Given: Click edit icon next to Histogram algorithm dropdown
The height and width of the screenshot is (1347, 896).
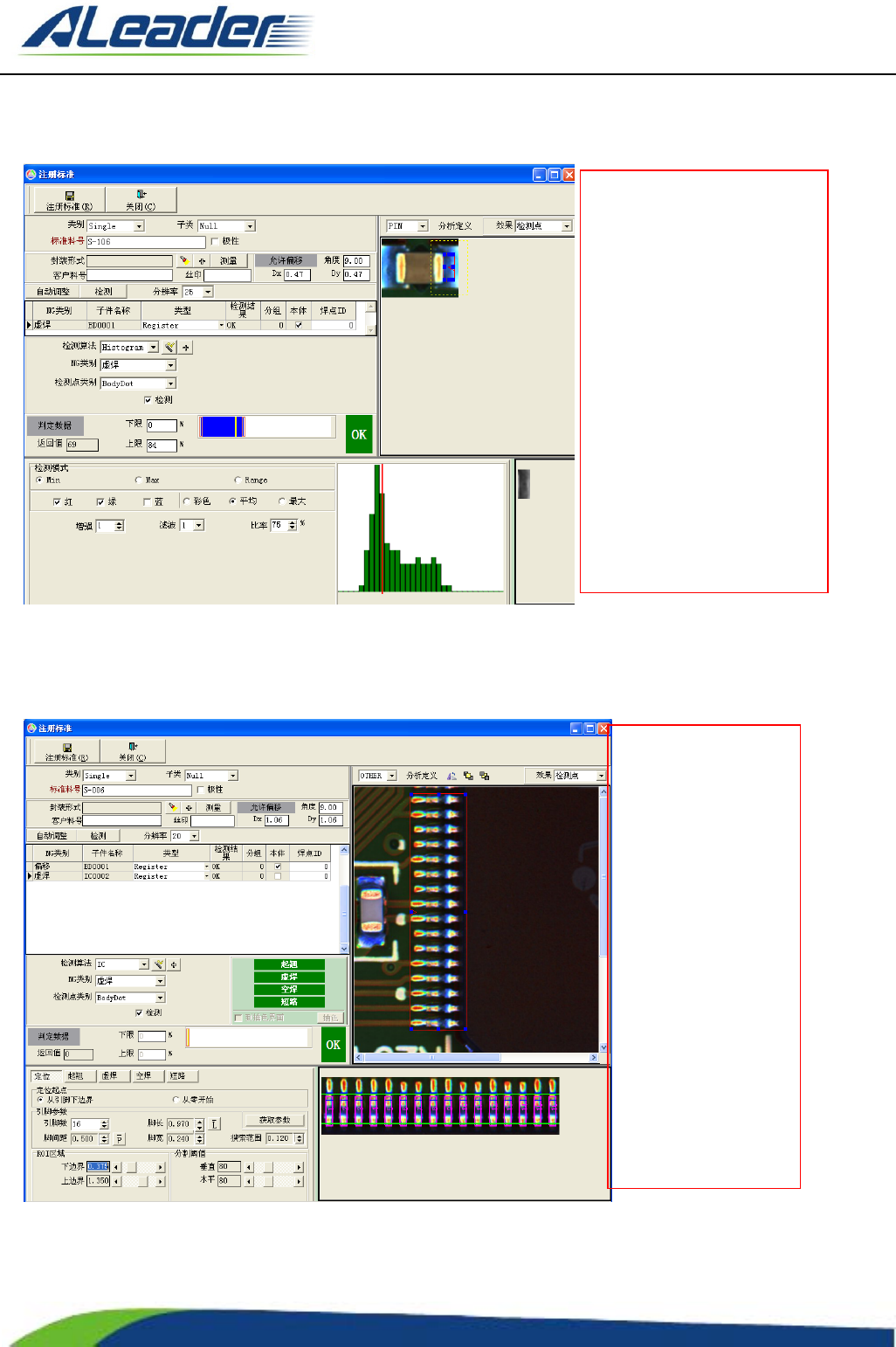Looking at the screenshot, I should [170, 347].
